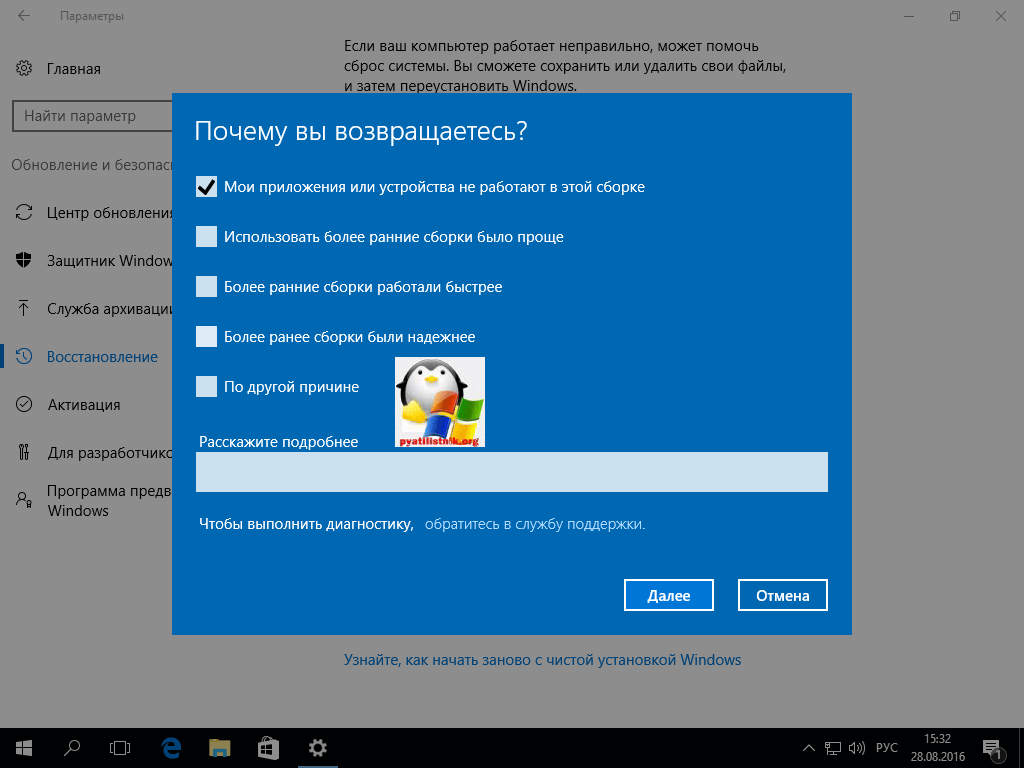Click the 'Расскажите подробнее' text field
Screen dimensions: 1024x768
(511, 472)
